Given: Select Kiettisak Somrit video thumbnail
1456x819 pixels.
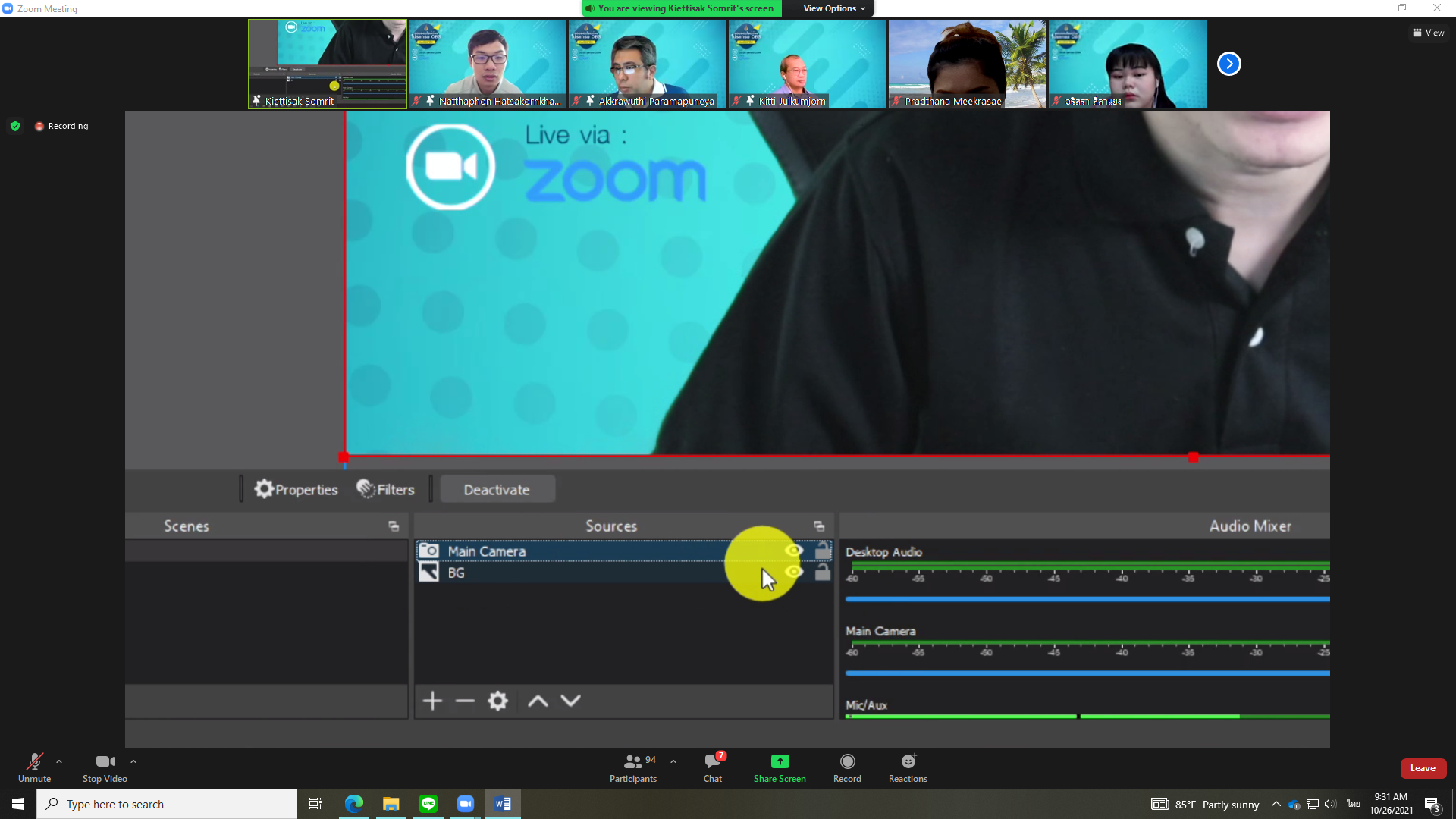Looking at the screenshot, I should point(328,64).
